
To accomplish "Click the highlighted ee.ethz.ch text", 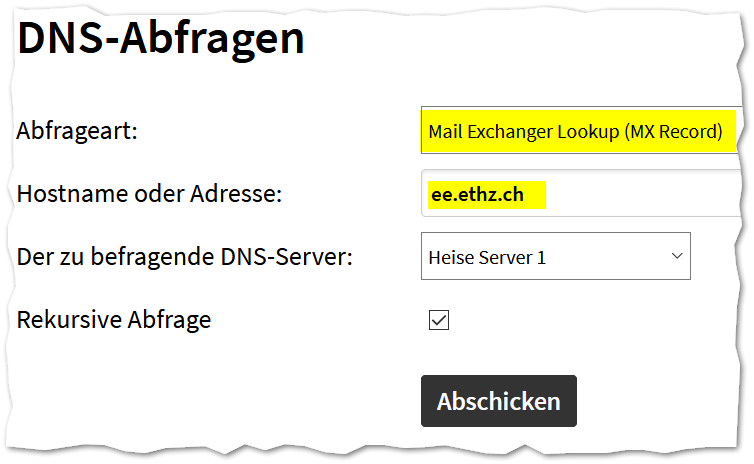I will point(477,195).
